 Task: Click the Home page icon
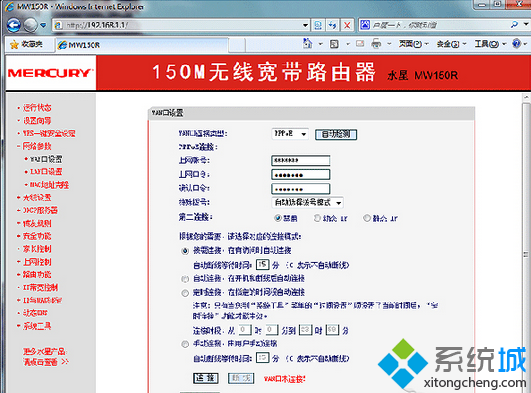pyautogui.click(x=307, y=43)
